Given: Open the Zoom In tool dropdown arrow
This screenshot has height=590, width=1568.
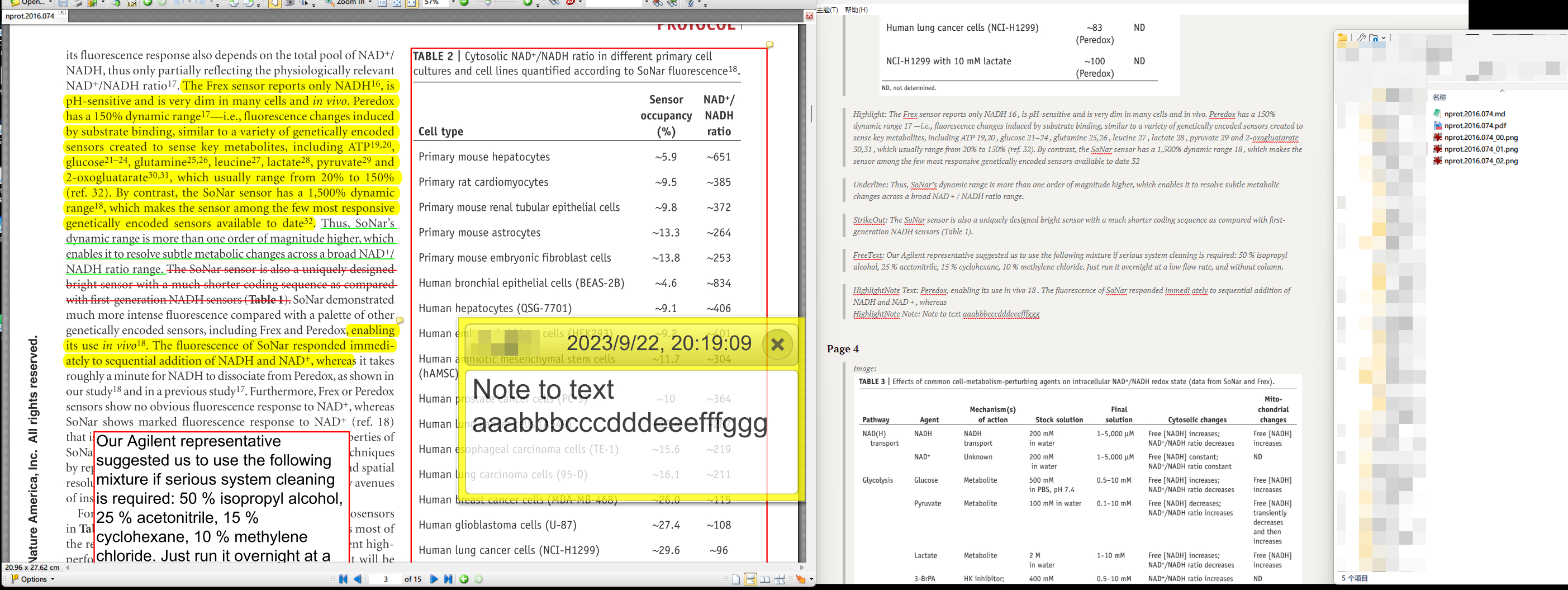Looking at the screenshot, I should (370, 2).
